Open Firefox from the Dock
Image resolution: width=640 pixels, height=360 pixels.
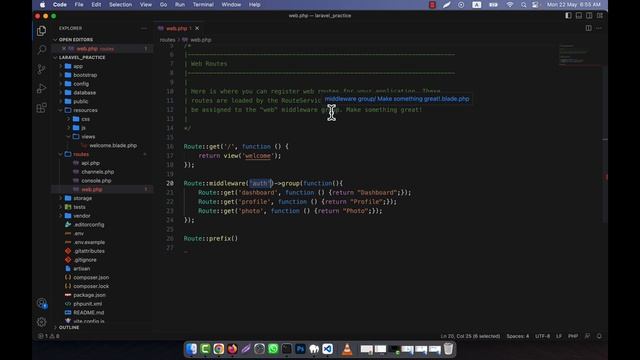tap(232, 349)
